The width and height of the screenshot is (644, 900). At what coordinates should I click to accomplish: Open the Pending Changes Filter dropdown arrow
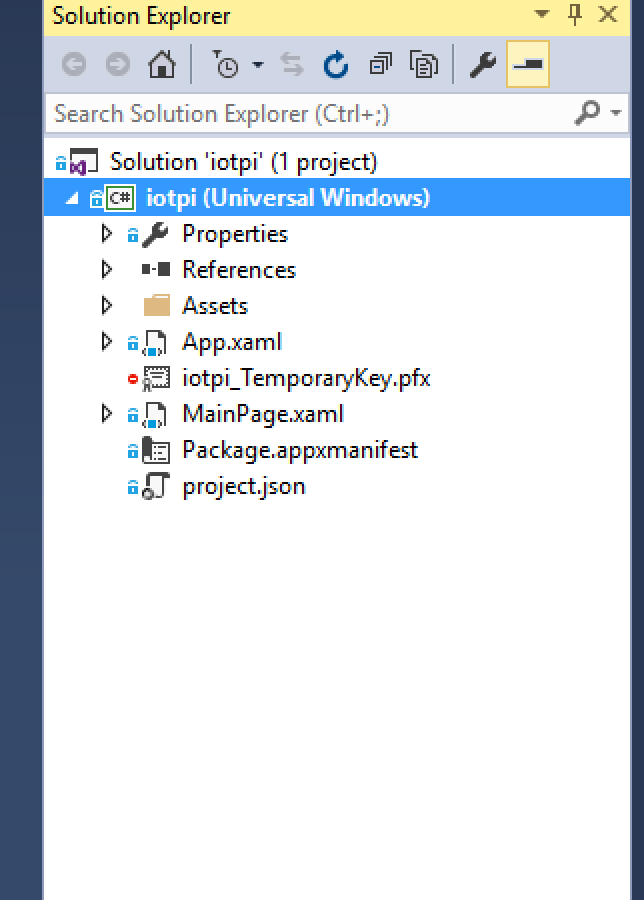click(x=257, y=65)
